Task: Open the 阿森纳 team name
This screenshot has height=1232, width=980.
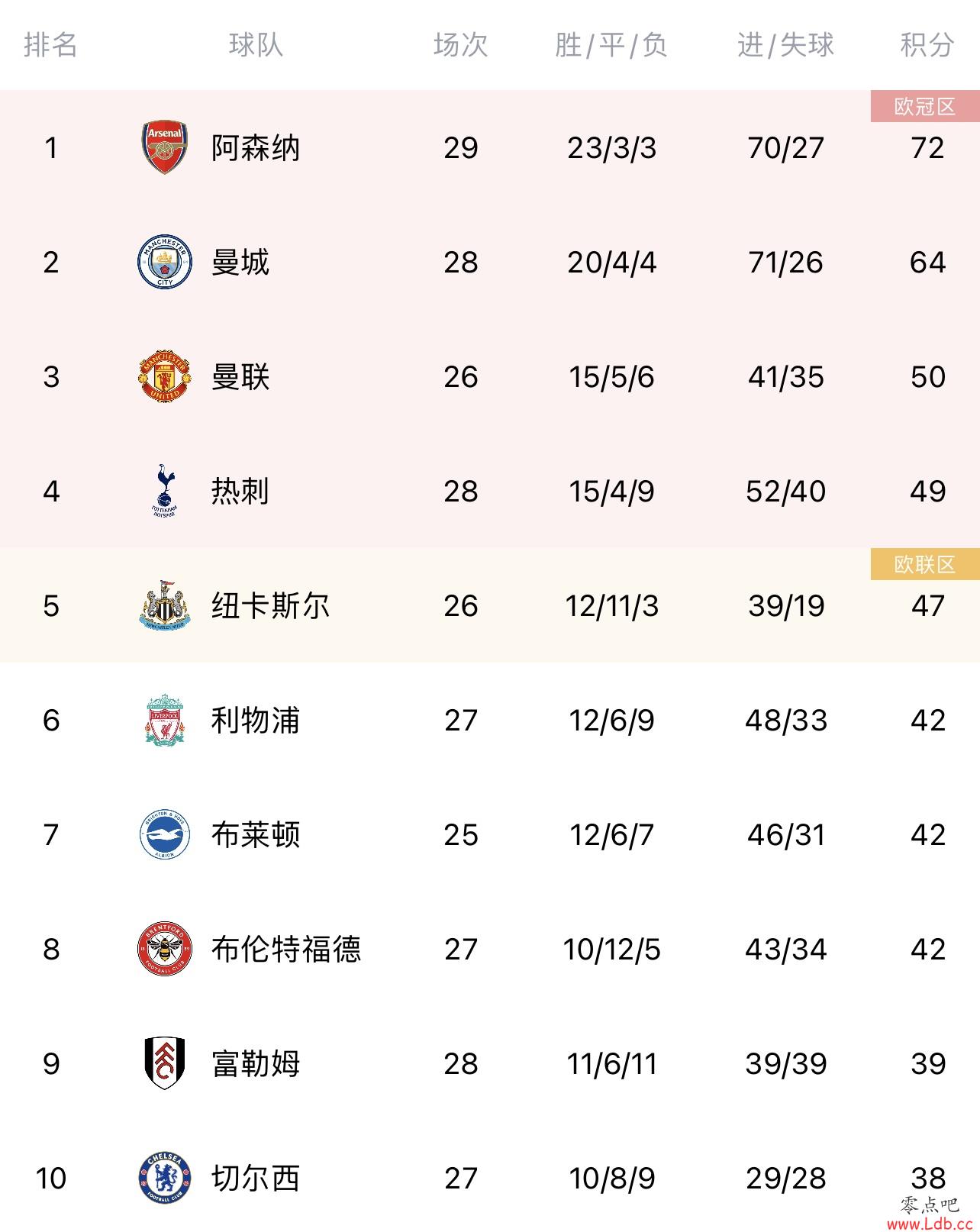Action: click(x=256, y=147)
